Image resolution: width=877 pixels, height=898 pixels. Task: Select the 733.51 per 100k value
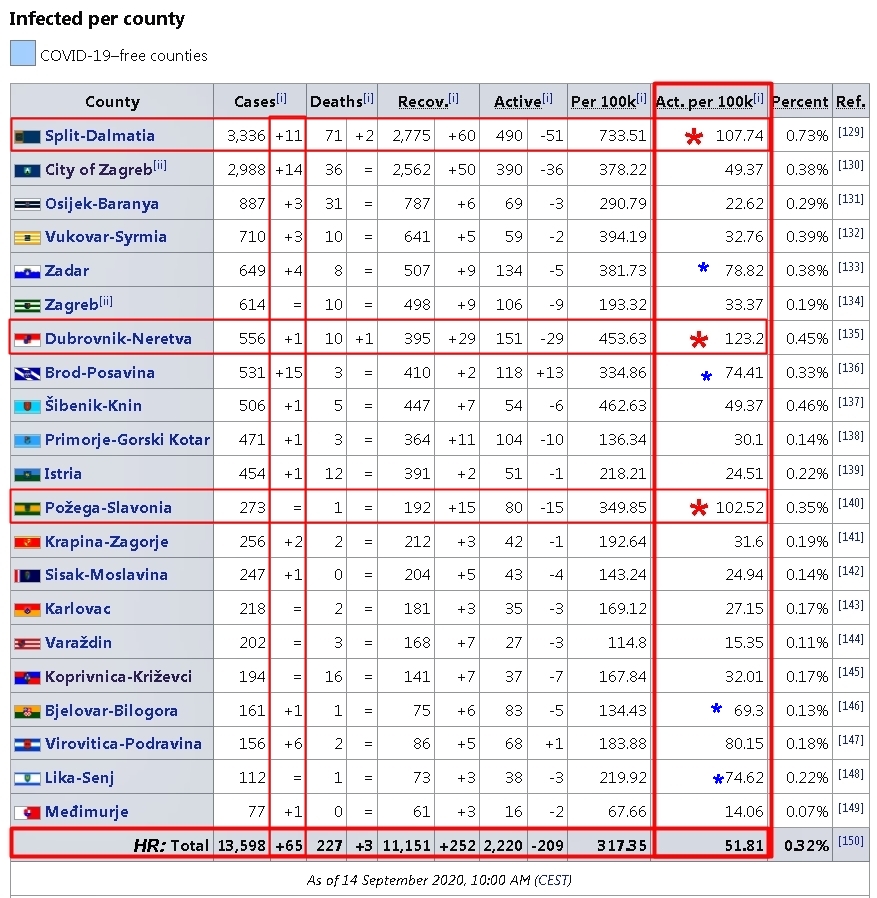622,136
